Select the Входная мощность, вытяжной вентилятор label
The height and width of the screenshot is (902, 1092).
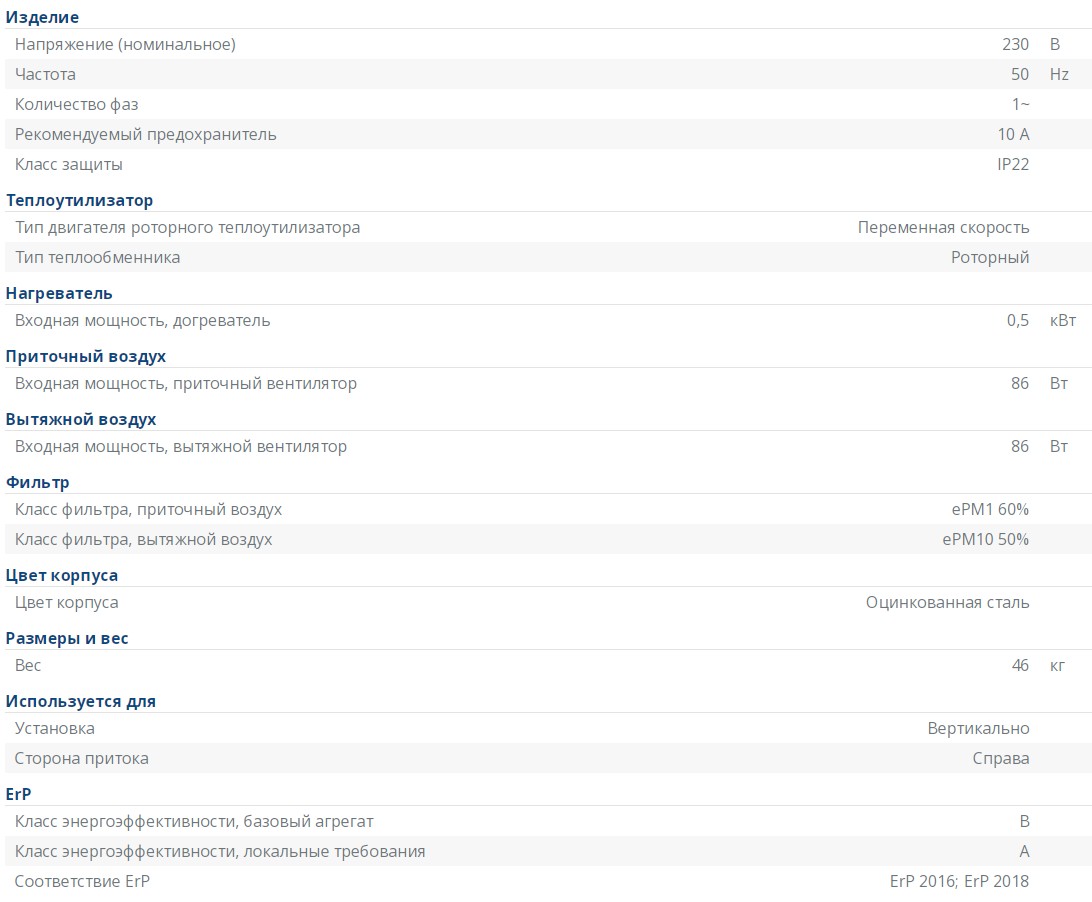[x=180, y=446]
